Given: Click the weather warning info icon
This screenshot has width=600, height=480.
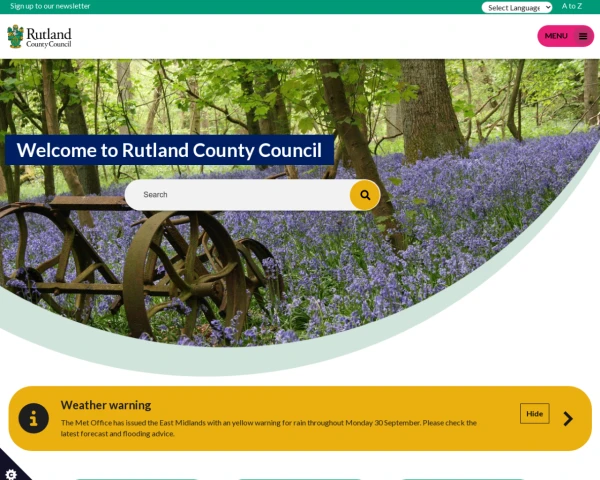Looking at the screenshot, I should [x=34, y=418].
